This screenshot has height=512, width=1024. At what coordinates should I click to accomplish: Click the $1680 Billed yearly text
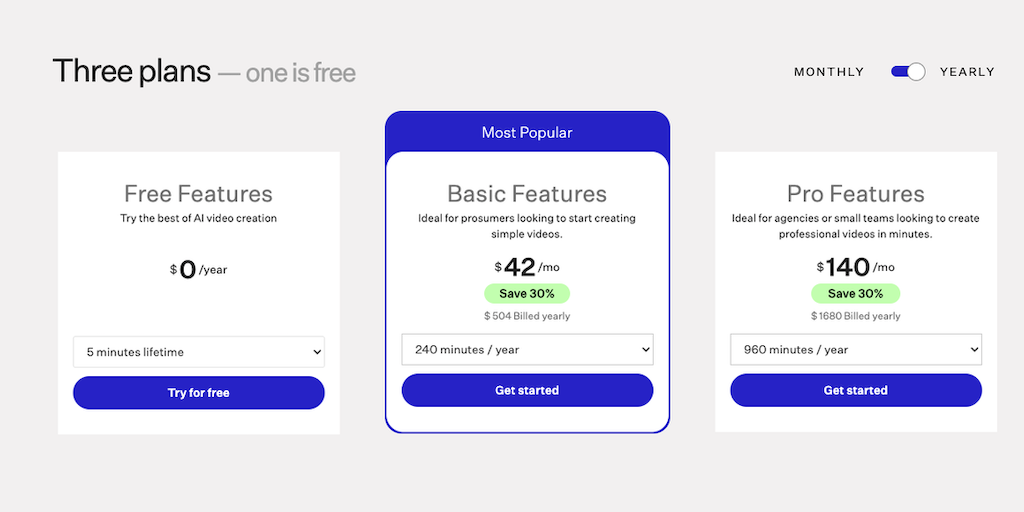tap(856, 316)
